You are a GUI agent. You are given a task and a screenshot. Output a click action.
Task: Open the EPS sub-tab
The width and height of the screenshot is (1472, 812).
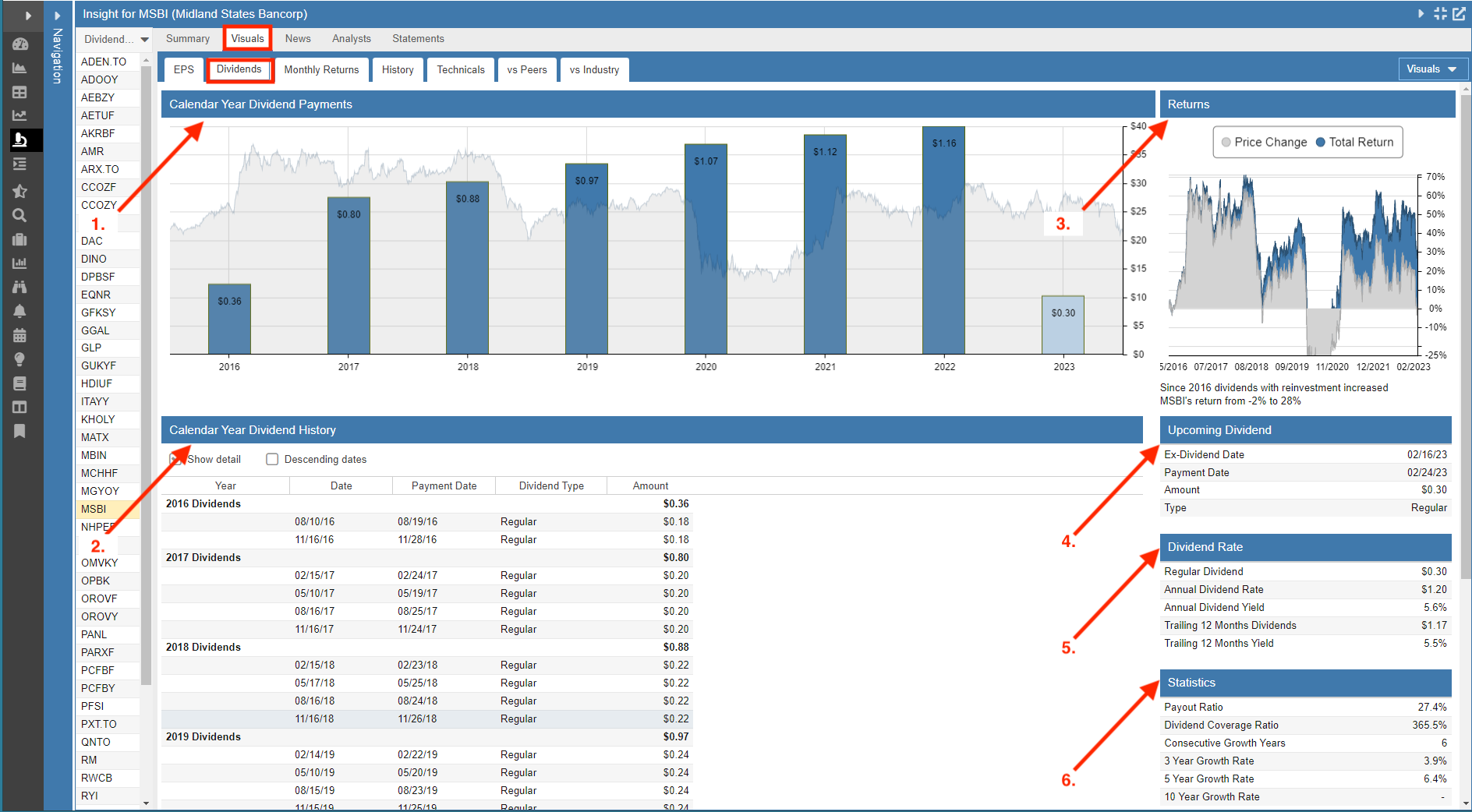184,69
